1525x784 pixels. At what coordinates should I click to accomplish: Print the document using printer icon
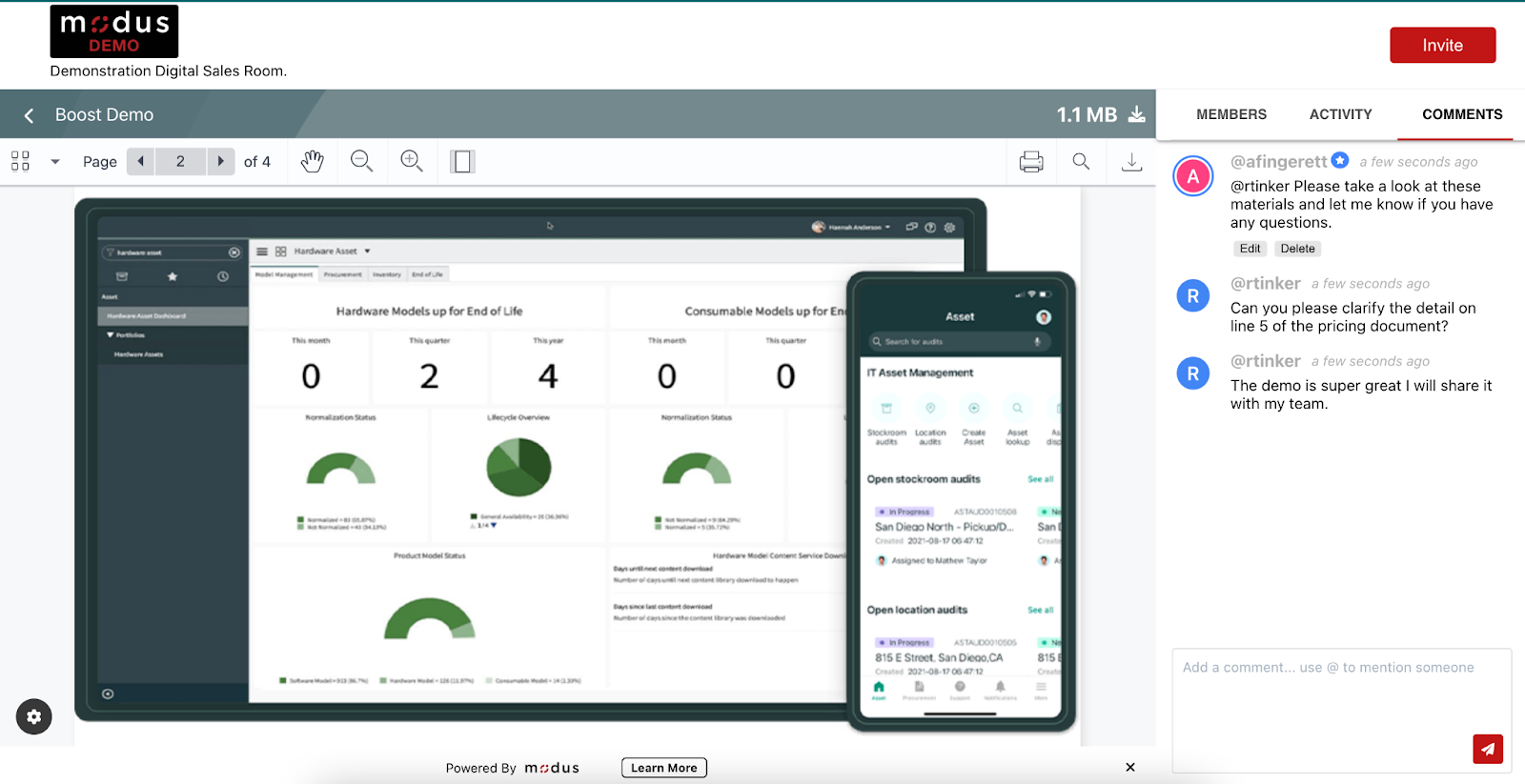(1031, 162)
